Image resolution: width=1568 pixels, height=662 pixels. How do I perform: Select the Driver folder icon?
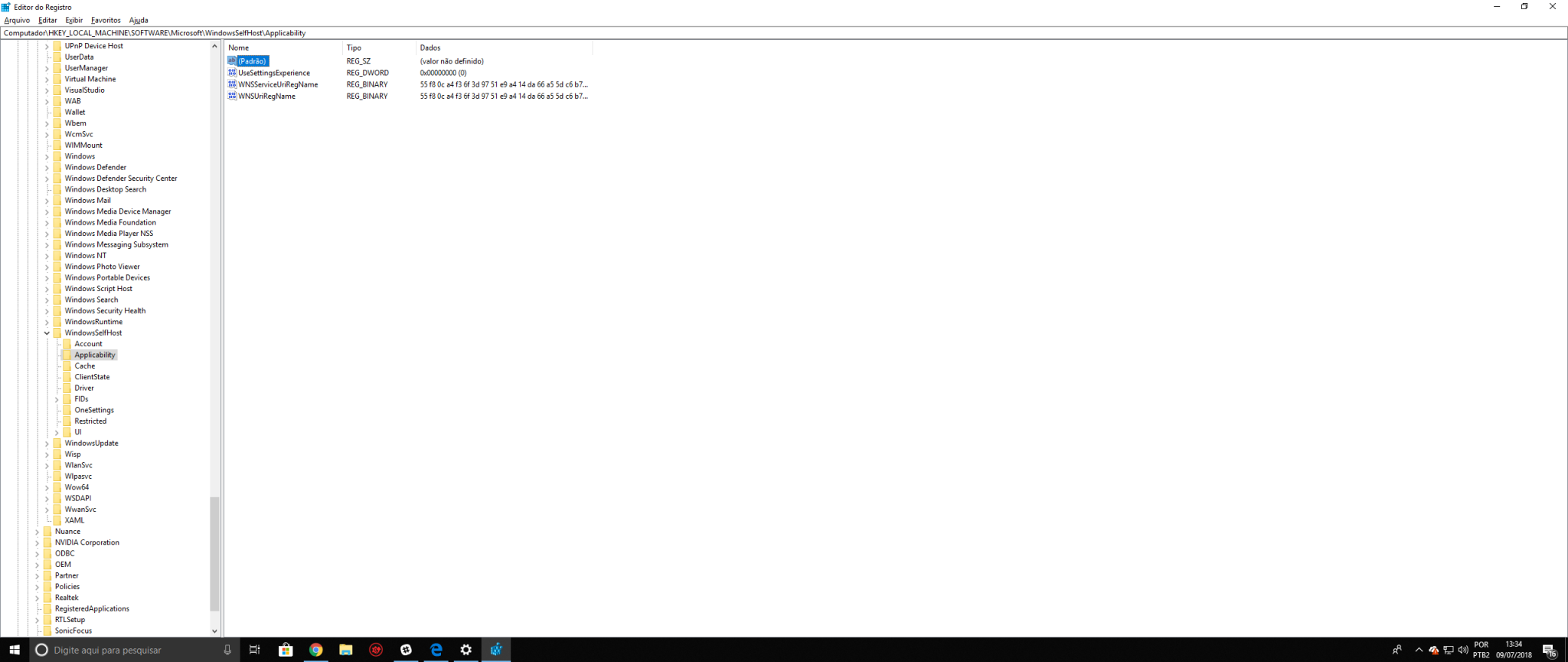coord(67,388)
